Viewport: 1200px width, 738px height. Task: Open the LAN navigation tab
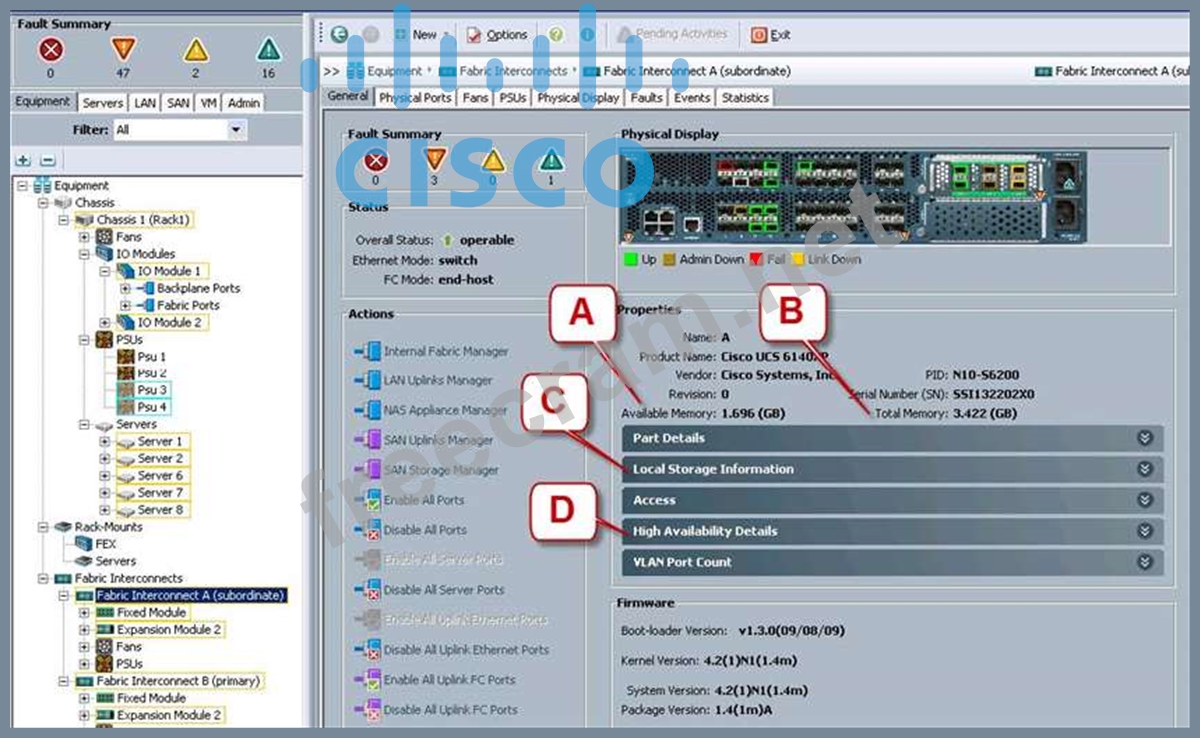pos(145,103)
